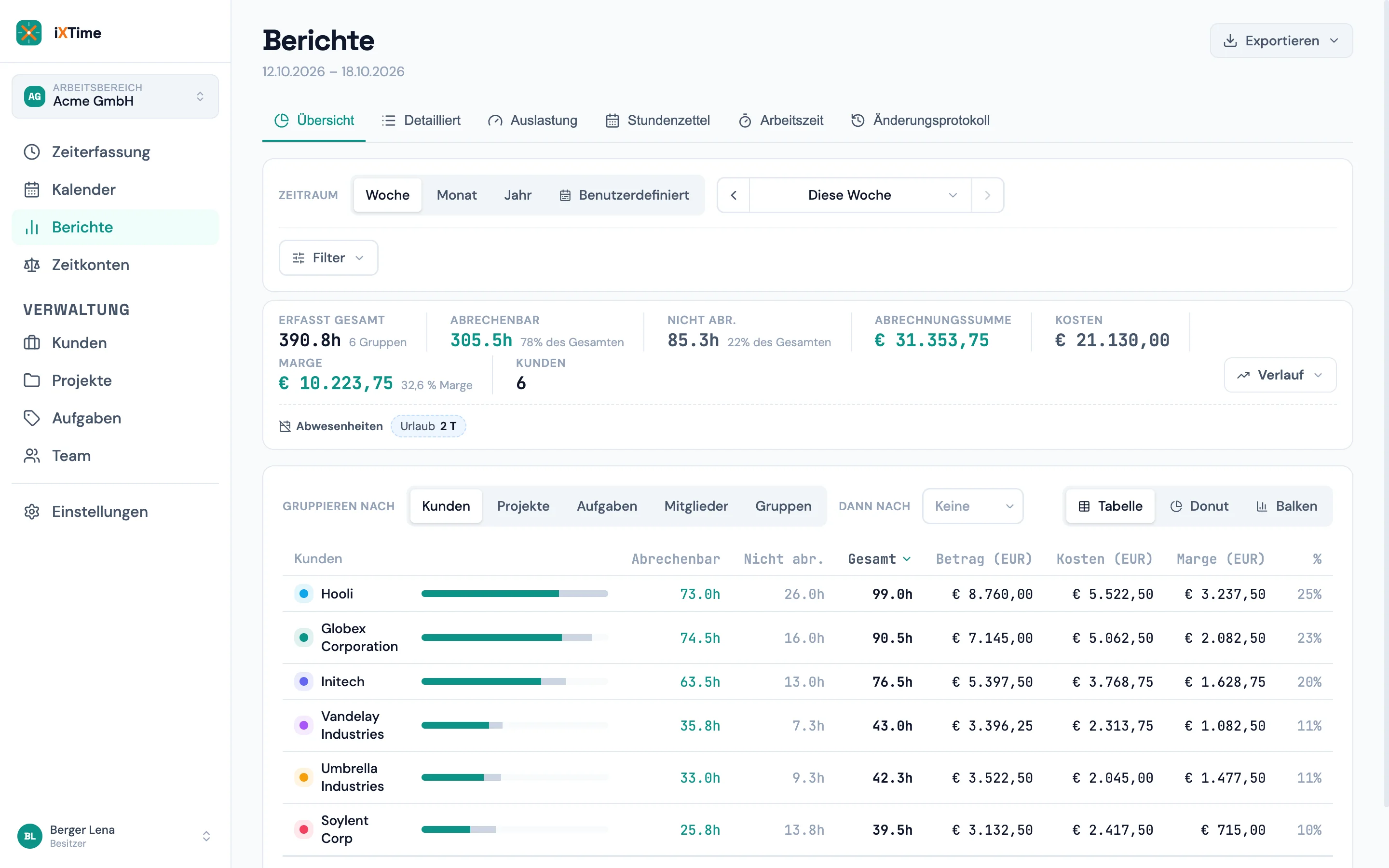This screenshot has width=1389, height=868.
Task: Select the Woche period option
Action: click(387, 195)
